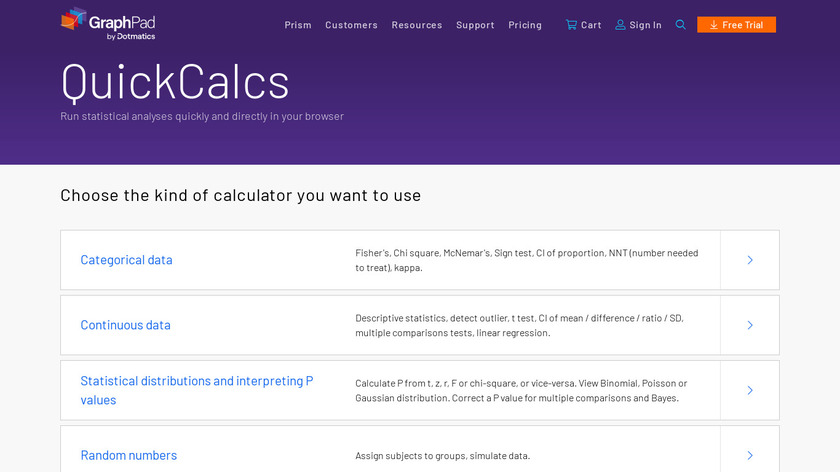The height and width of the screenshot is (472, 840).
Task: Follow the Categorical data link
Action: 126,260
